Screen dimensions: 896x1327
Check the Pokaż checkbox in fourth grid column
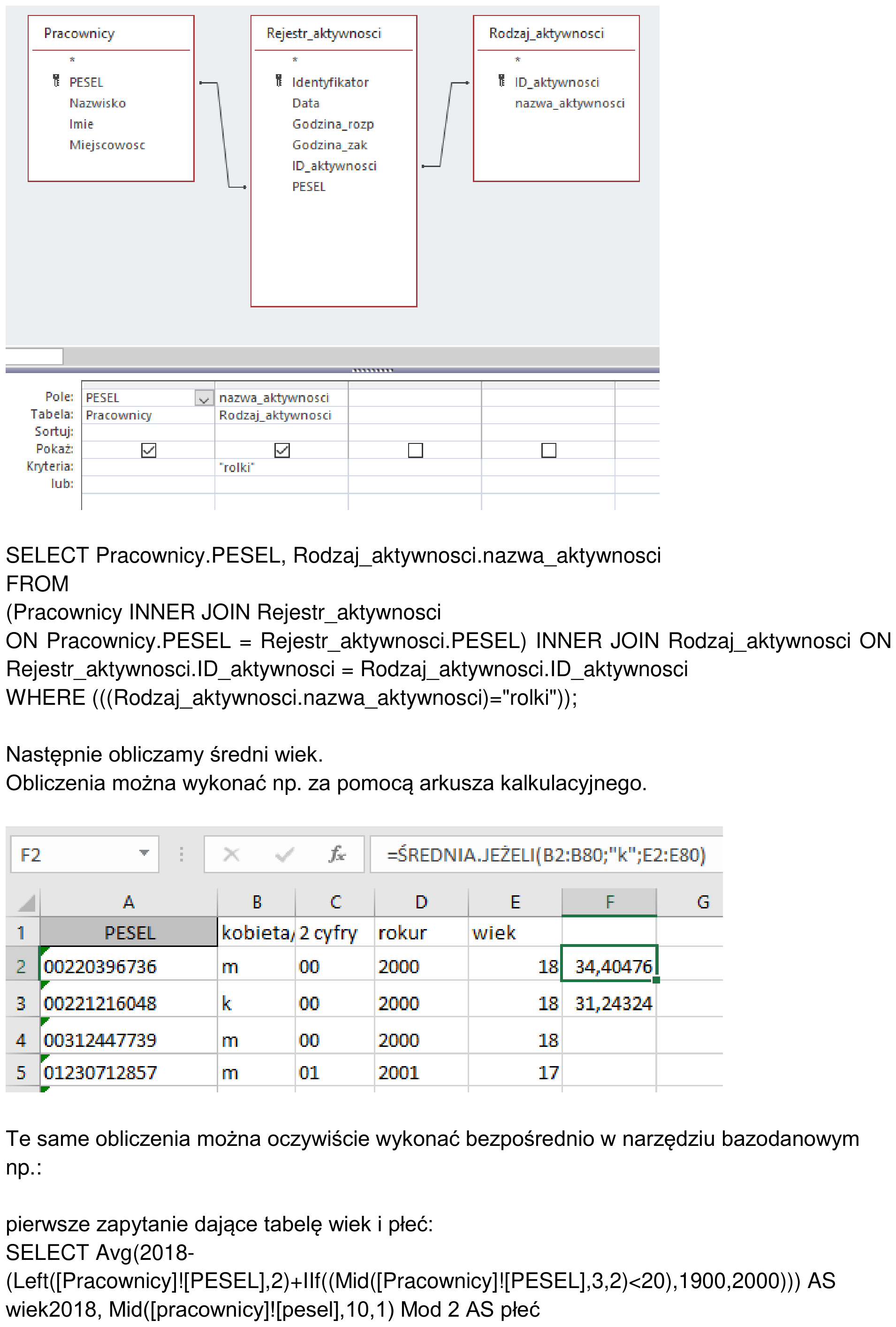[548, 450]
